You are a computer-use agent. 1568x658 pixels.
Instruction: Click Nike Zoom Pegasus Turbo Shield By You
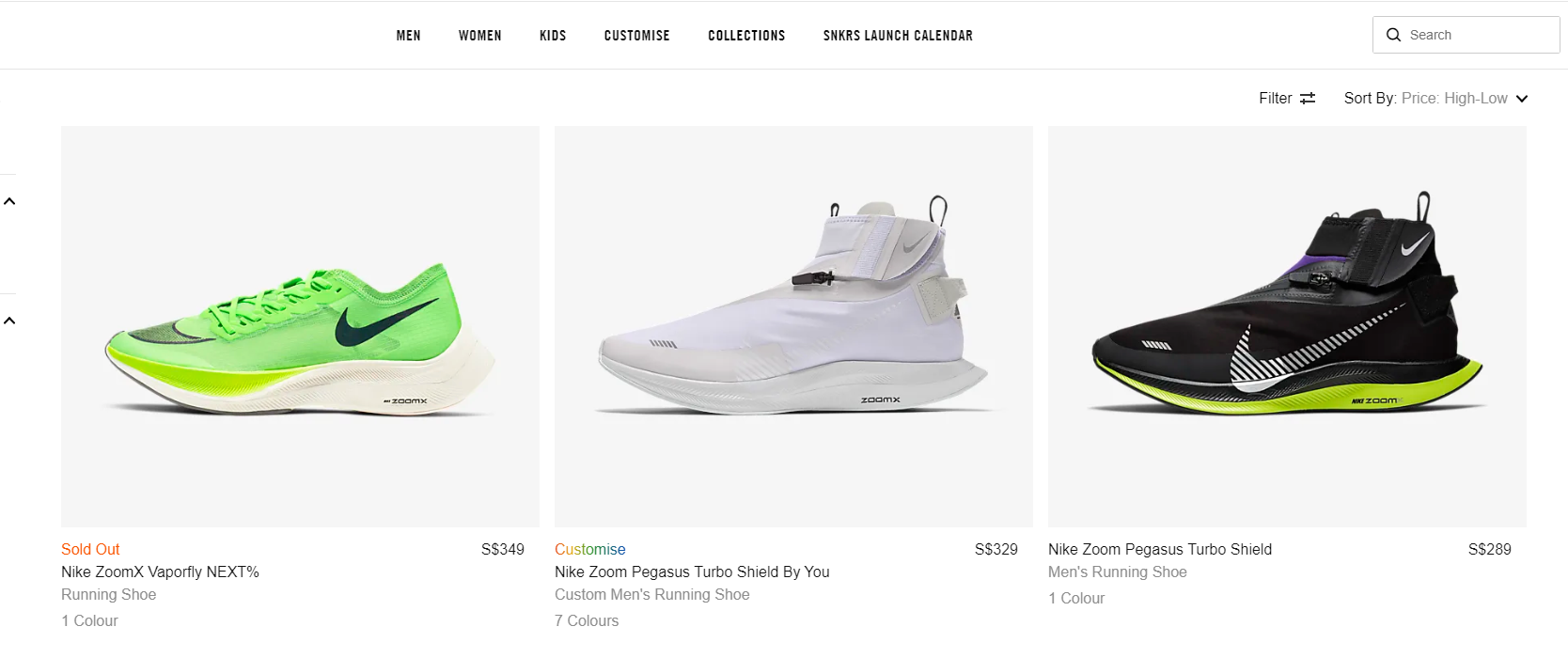pos(692,572)
